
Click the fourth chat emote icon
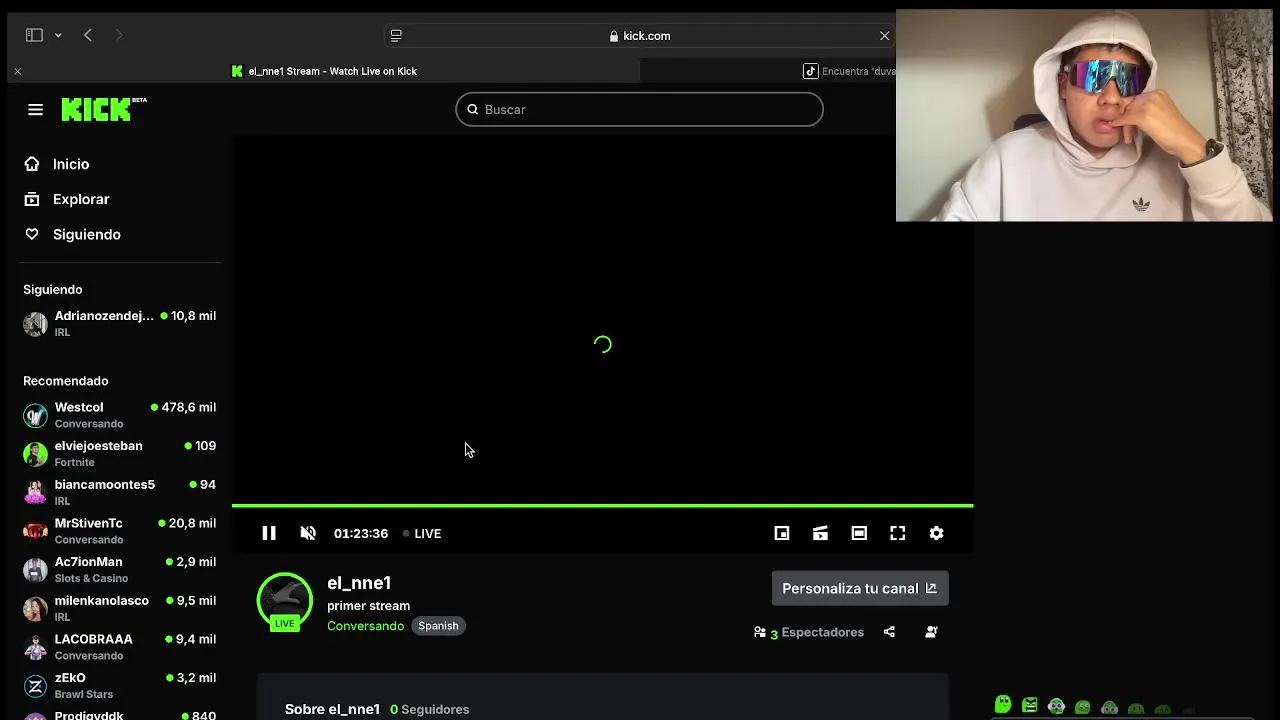[1083, 707]
